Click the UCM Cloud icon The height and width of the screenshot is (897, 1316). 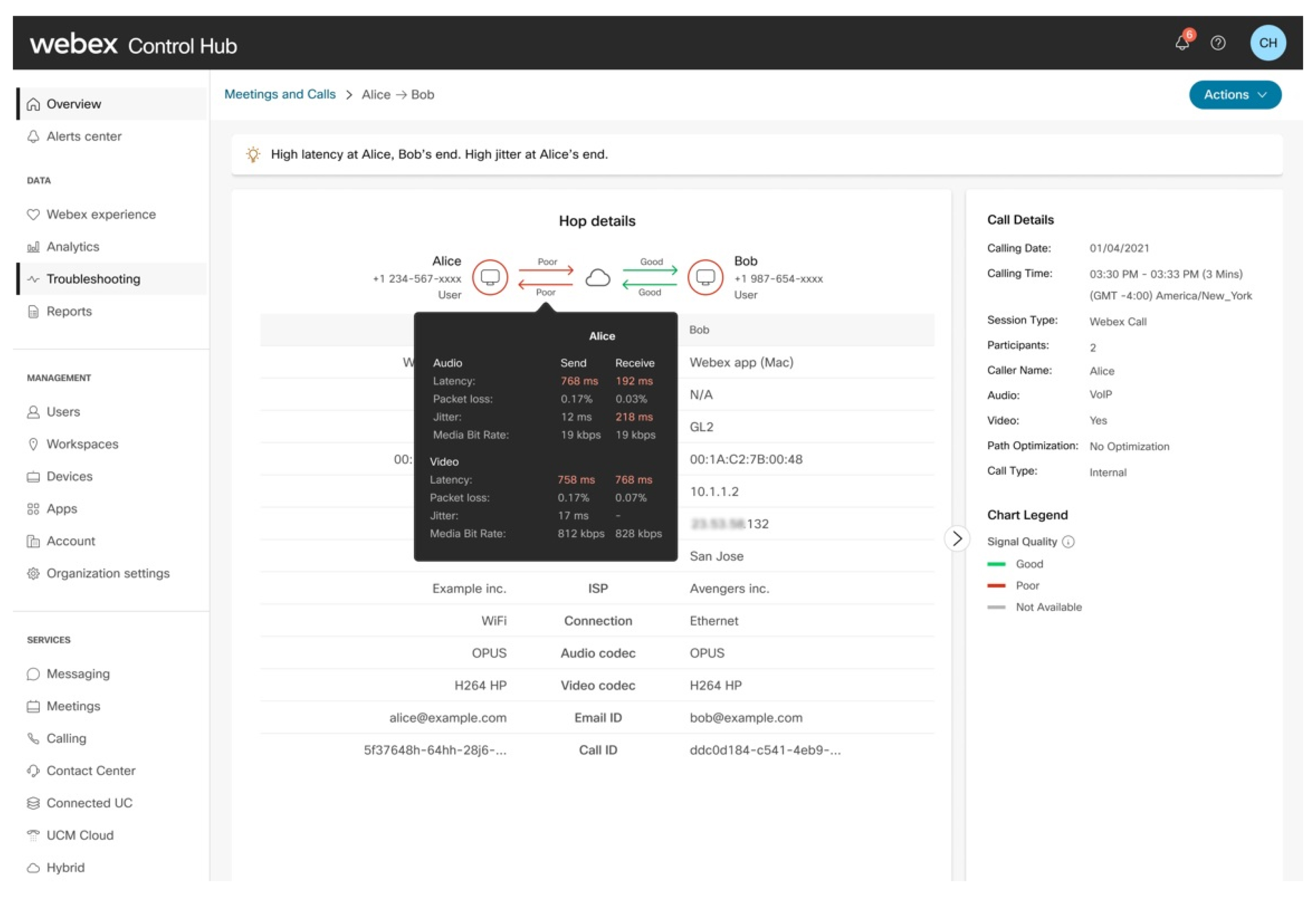click(33, 835)
